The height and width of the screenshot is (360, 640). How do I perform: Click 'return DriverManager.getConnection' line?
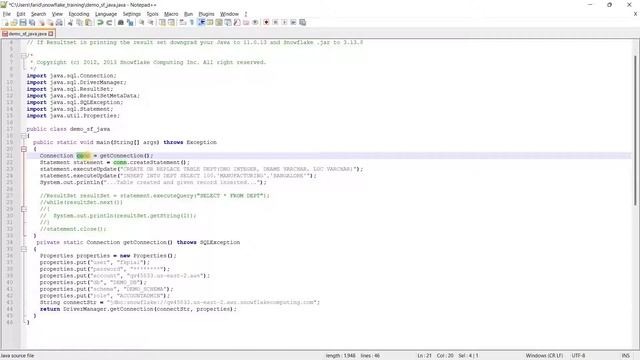pyautogui.click(x=138, y=309)
